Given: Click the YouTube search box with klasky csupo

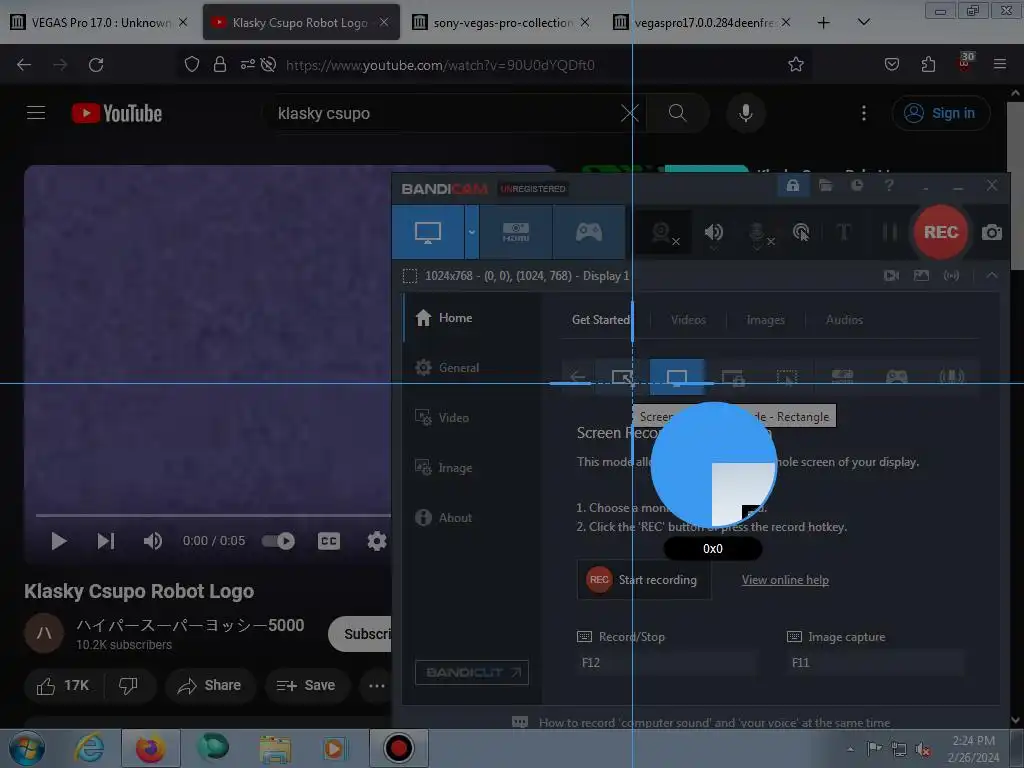Looking at the screenshot, I should [x=444, y=114].
